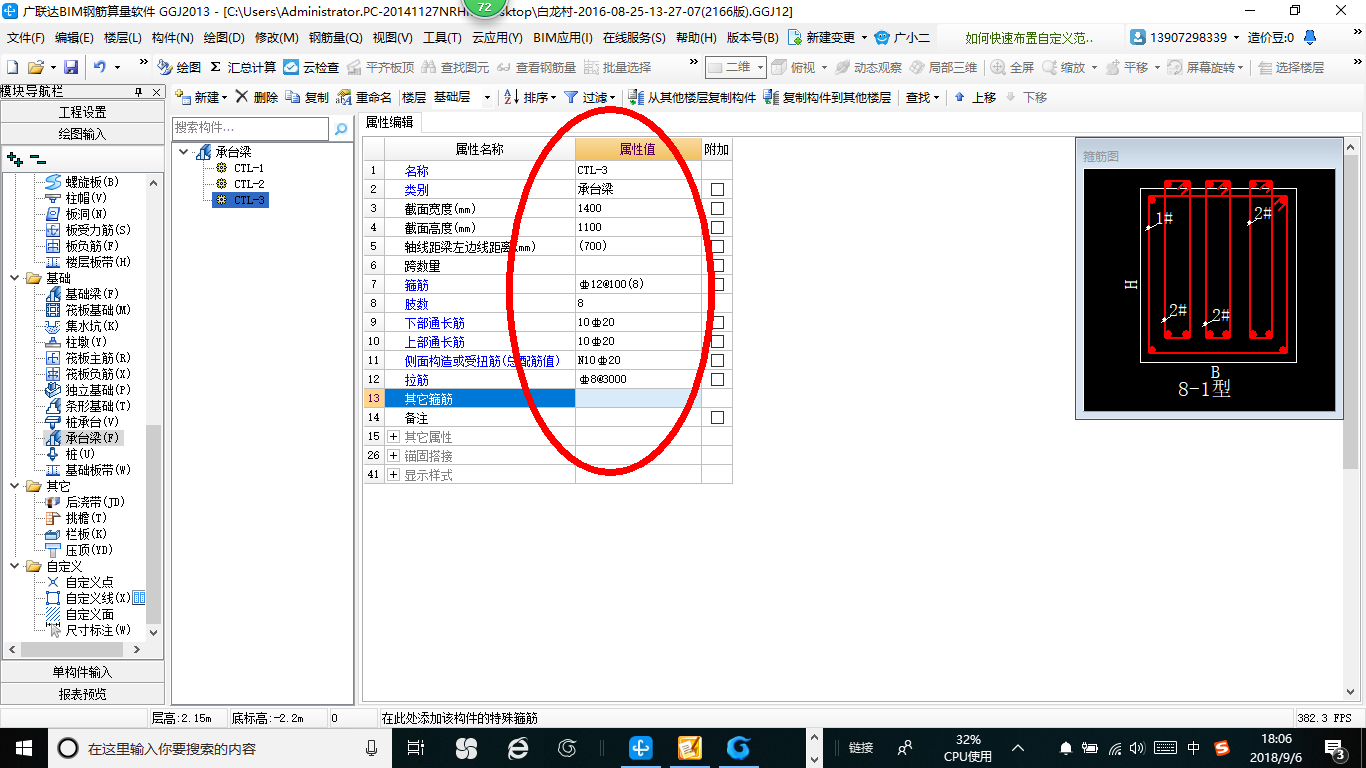Click 上移 move up button
This screenshot has width=1366, height=768.
(x=975, y=97)
